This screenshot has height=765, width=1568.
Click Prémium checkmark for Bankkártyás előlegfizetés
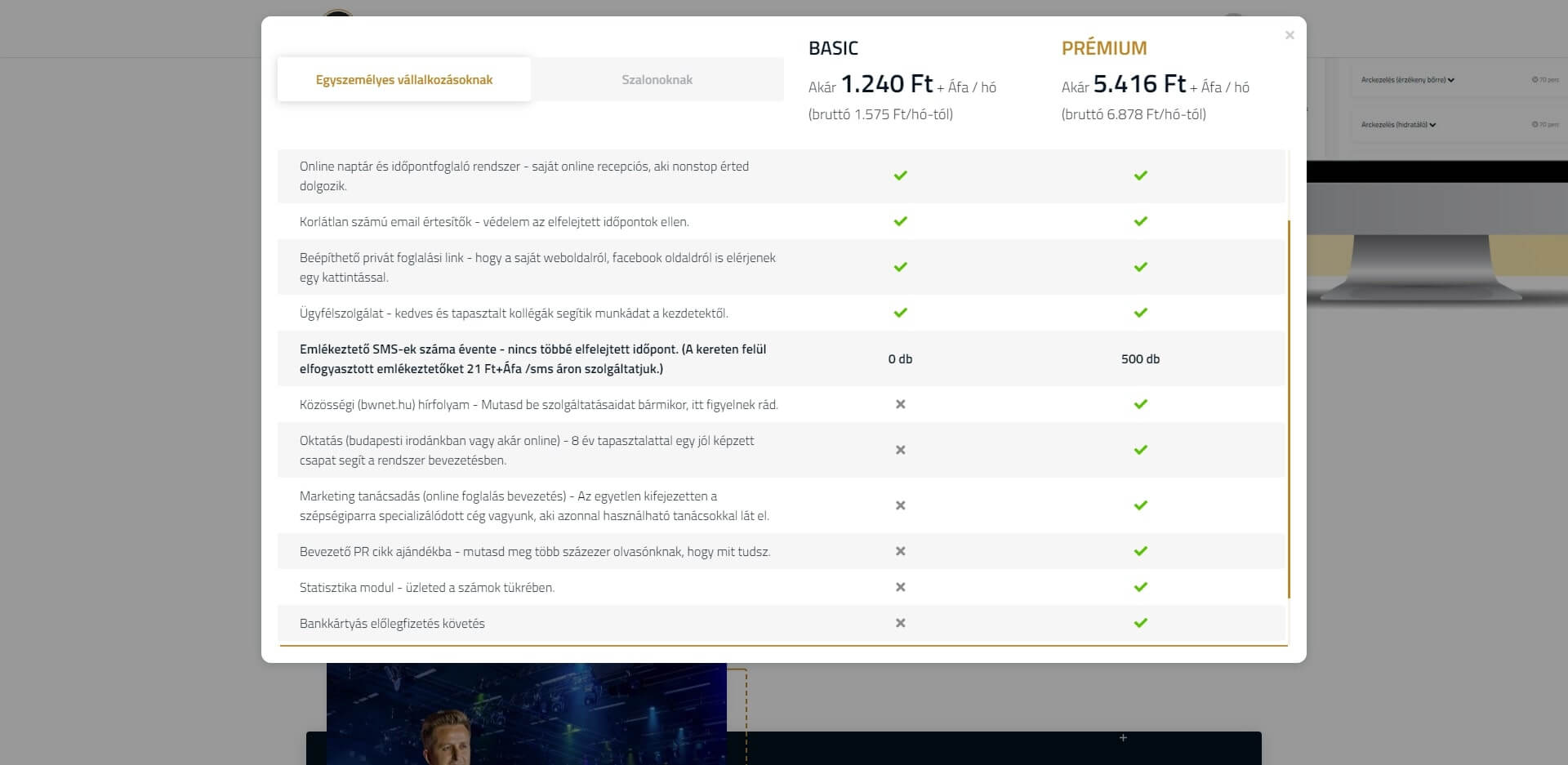[1140, 623]
